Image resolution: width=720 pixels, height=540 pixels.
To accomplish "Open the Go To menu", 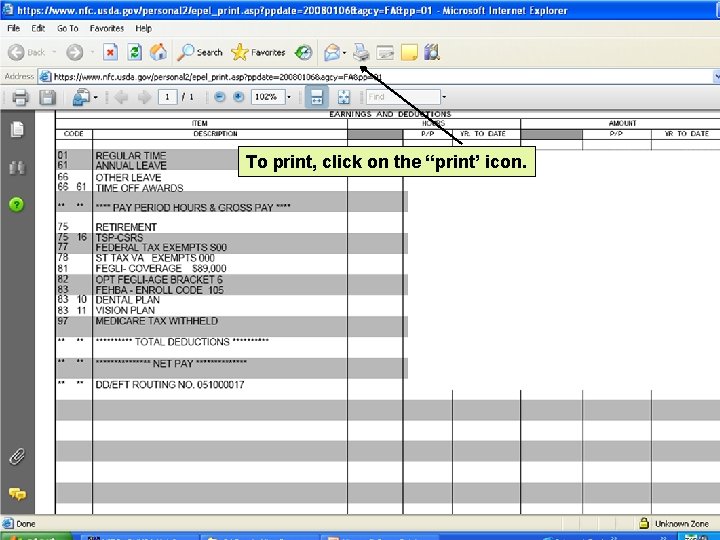I will pos(68,28).
